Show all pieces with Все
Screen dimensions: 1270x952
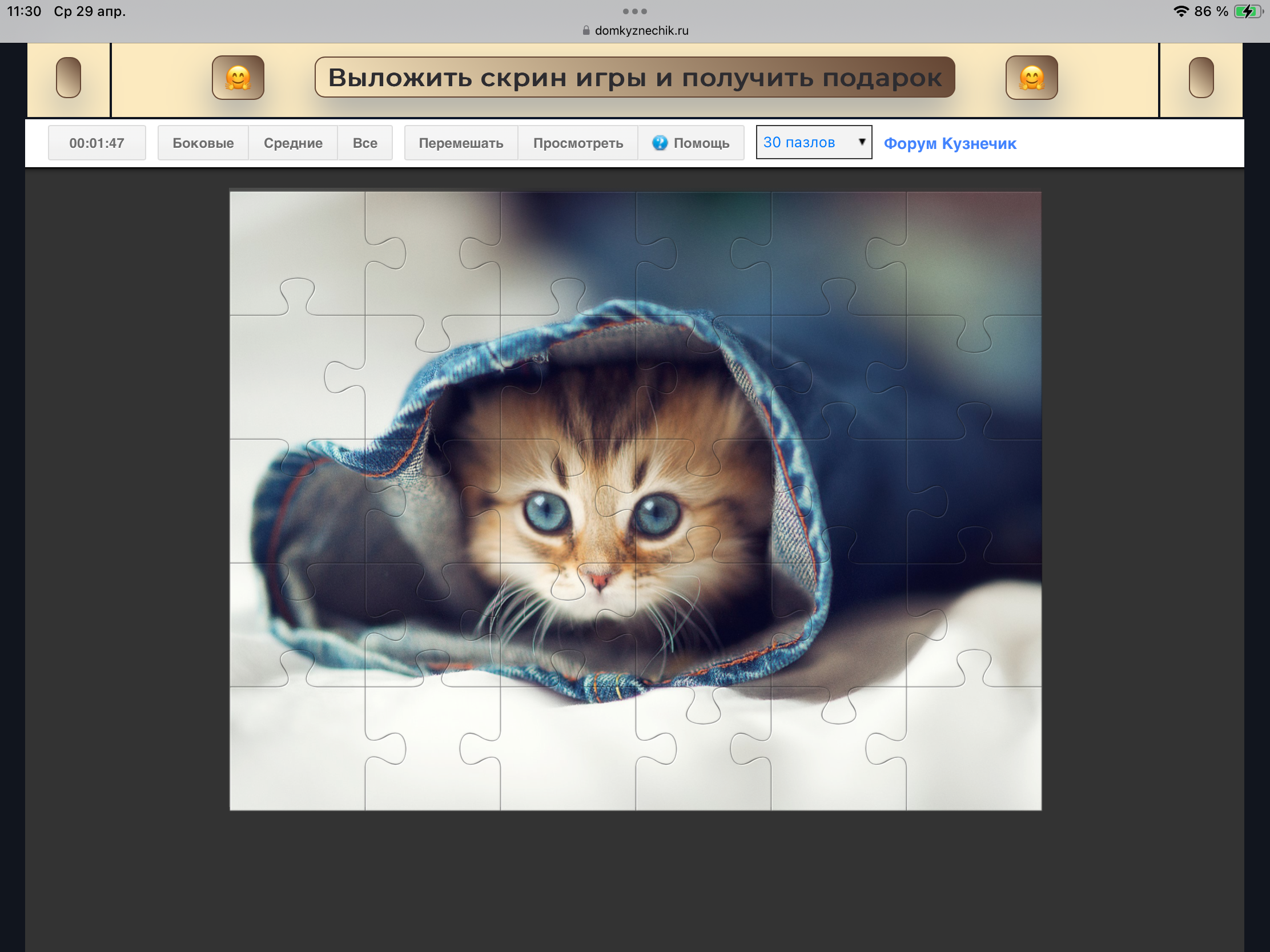(364, 143)
